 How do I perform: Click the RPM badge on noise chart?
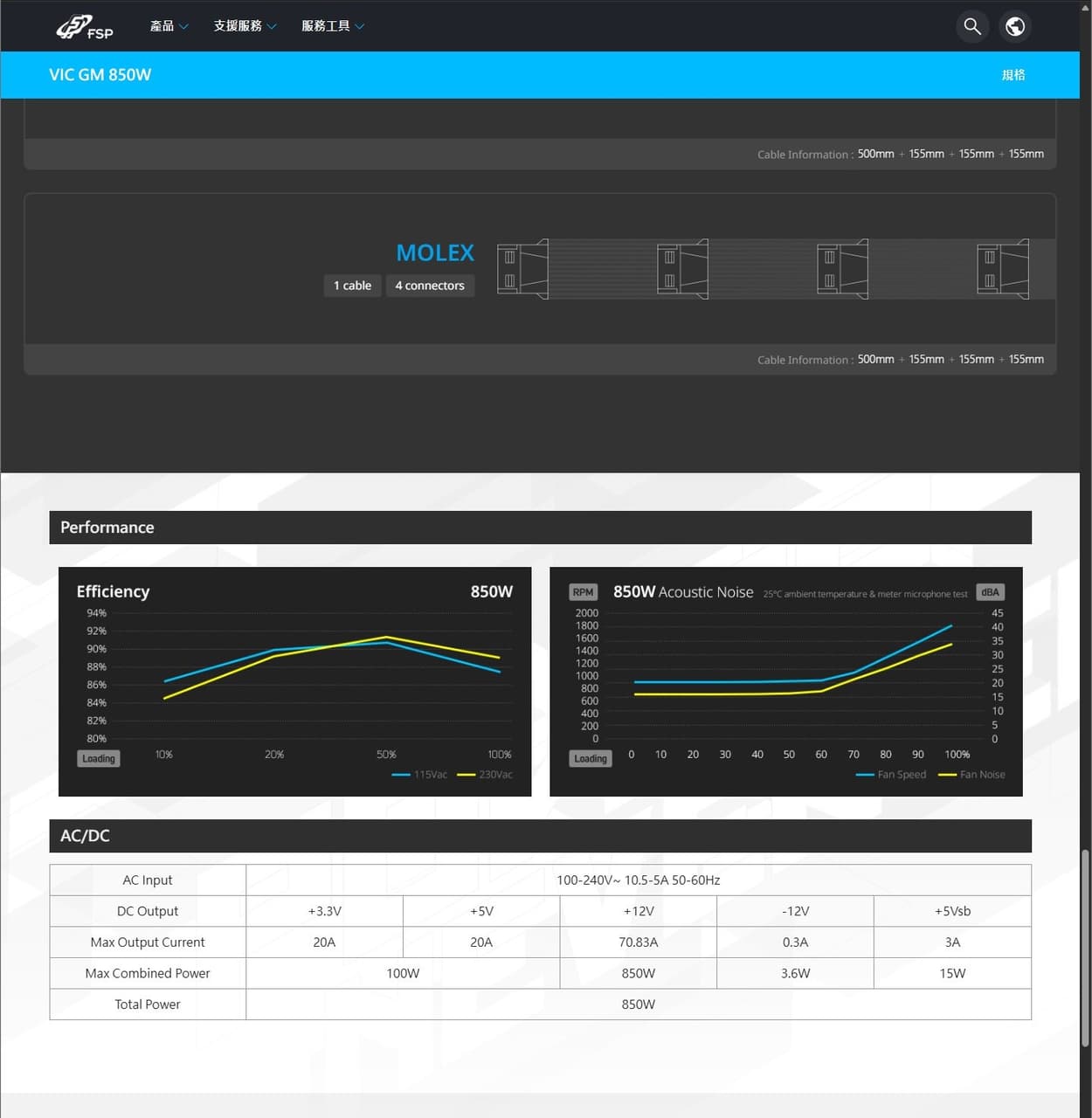583,592
